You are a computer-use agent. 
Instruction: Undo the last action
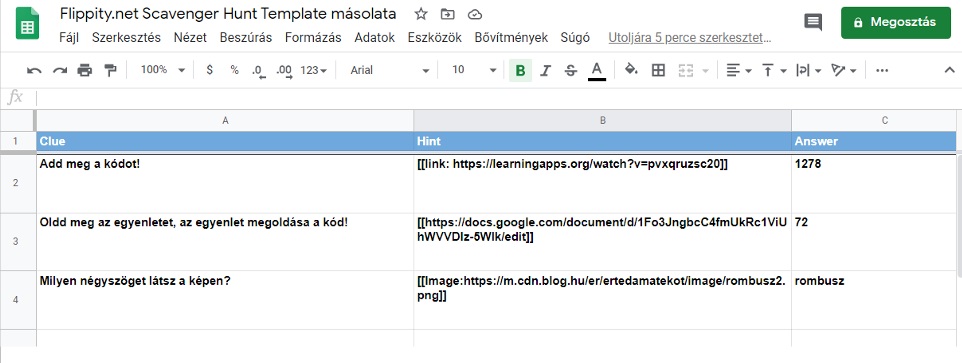coord(34,71)
